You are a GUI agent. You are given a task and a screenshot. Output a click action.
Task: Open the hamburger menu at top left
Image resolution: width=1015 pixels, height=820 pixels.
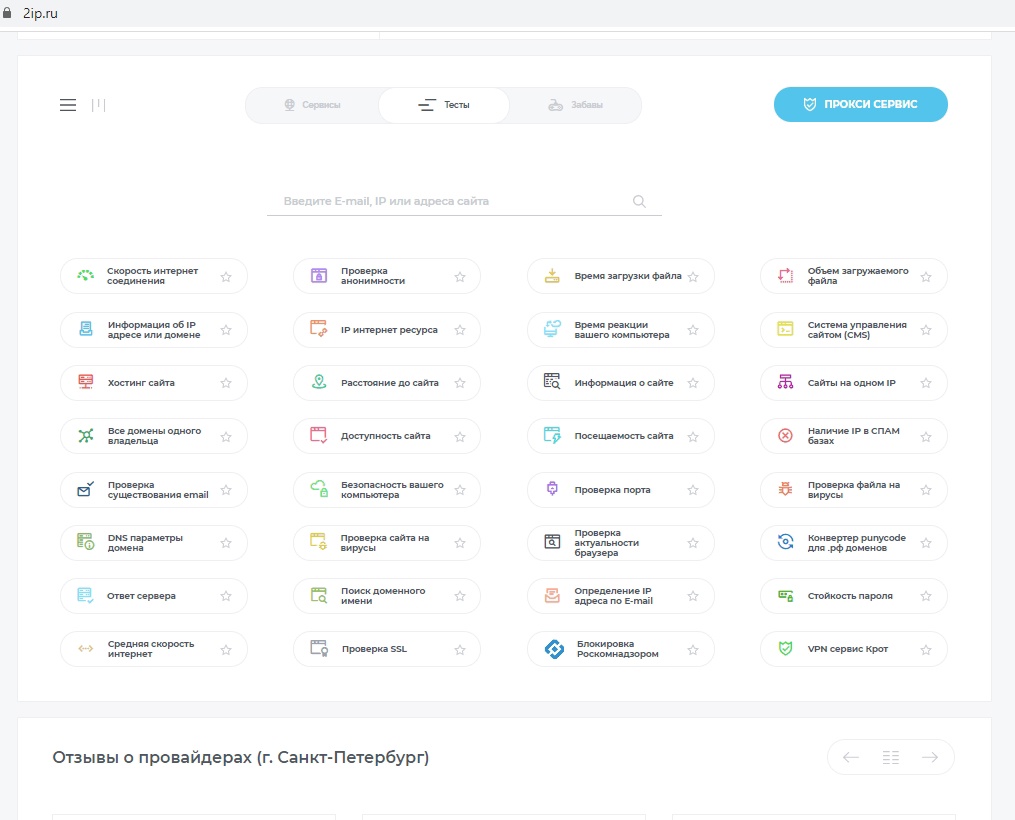[x=68, y=105]
